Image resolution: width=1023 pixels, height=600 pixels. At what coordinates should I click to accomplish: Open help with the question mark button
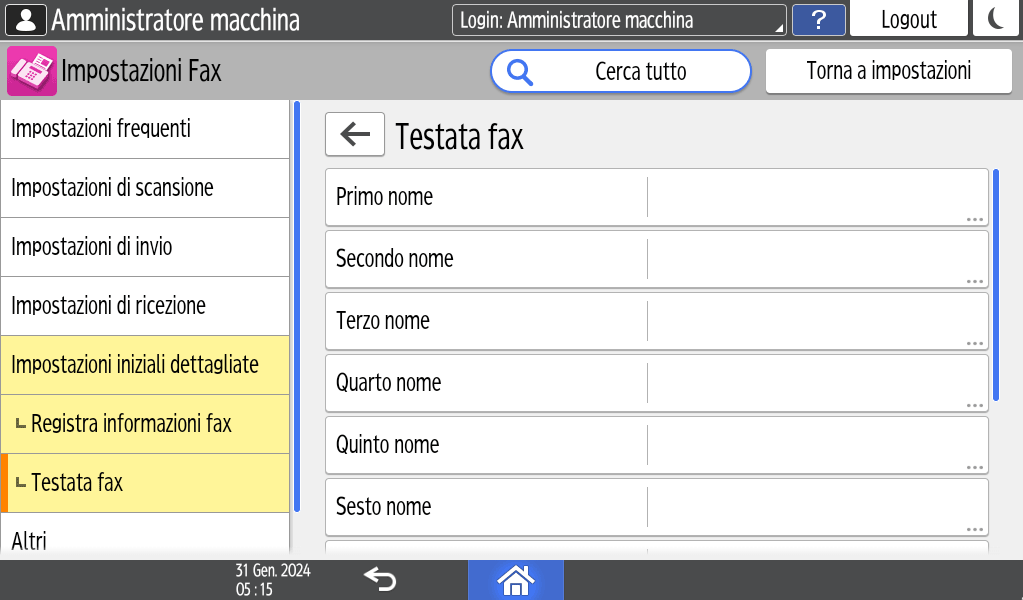818,20
